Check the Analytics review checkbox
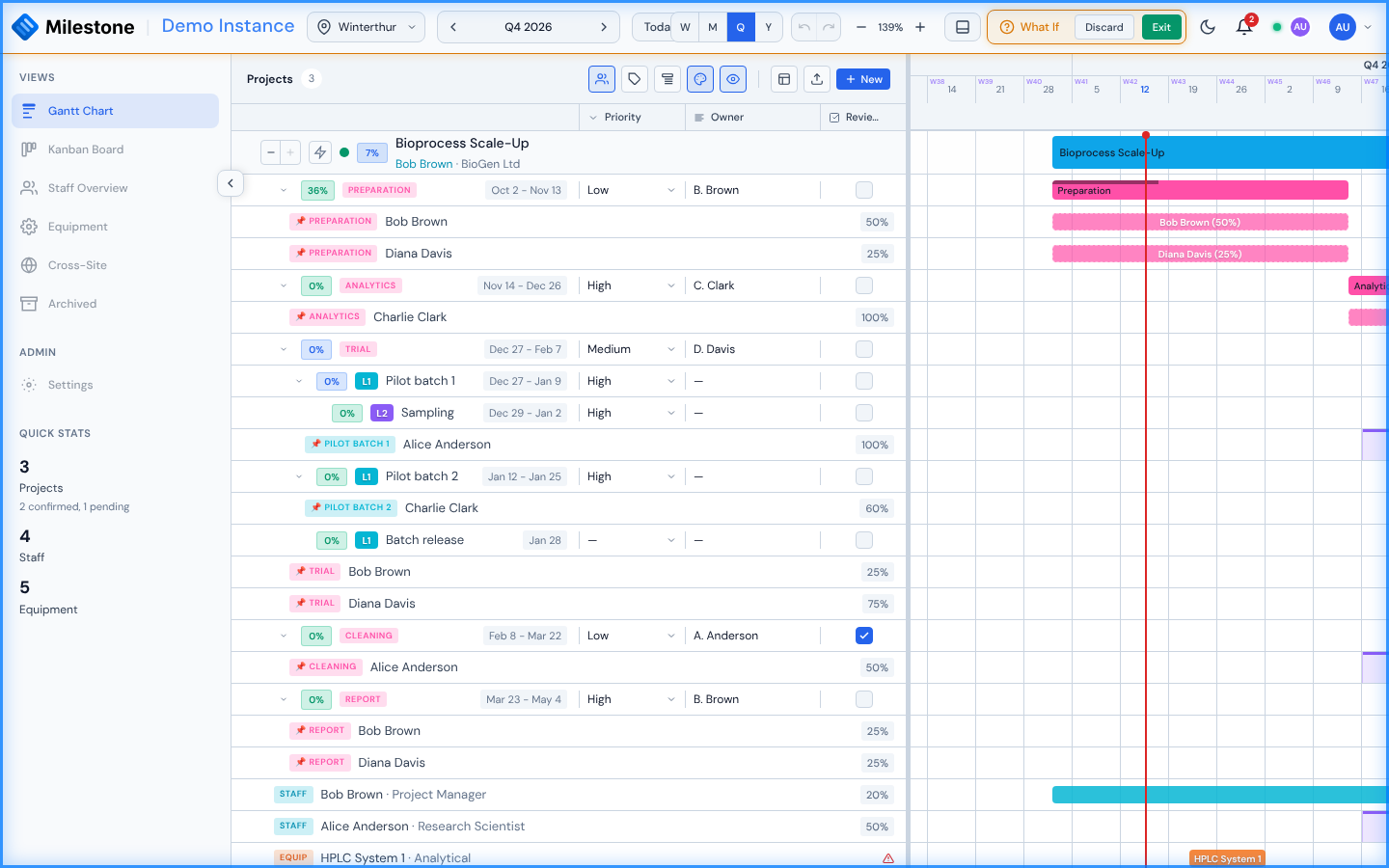The width and height of the screenshot is (1389, 868). click(x=864, y=285)
